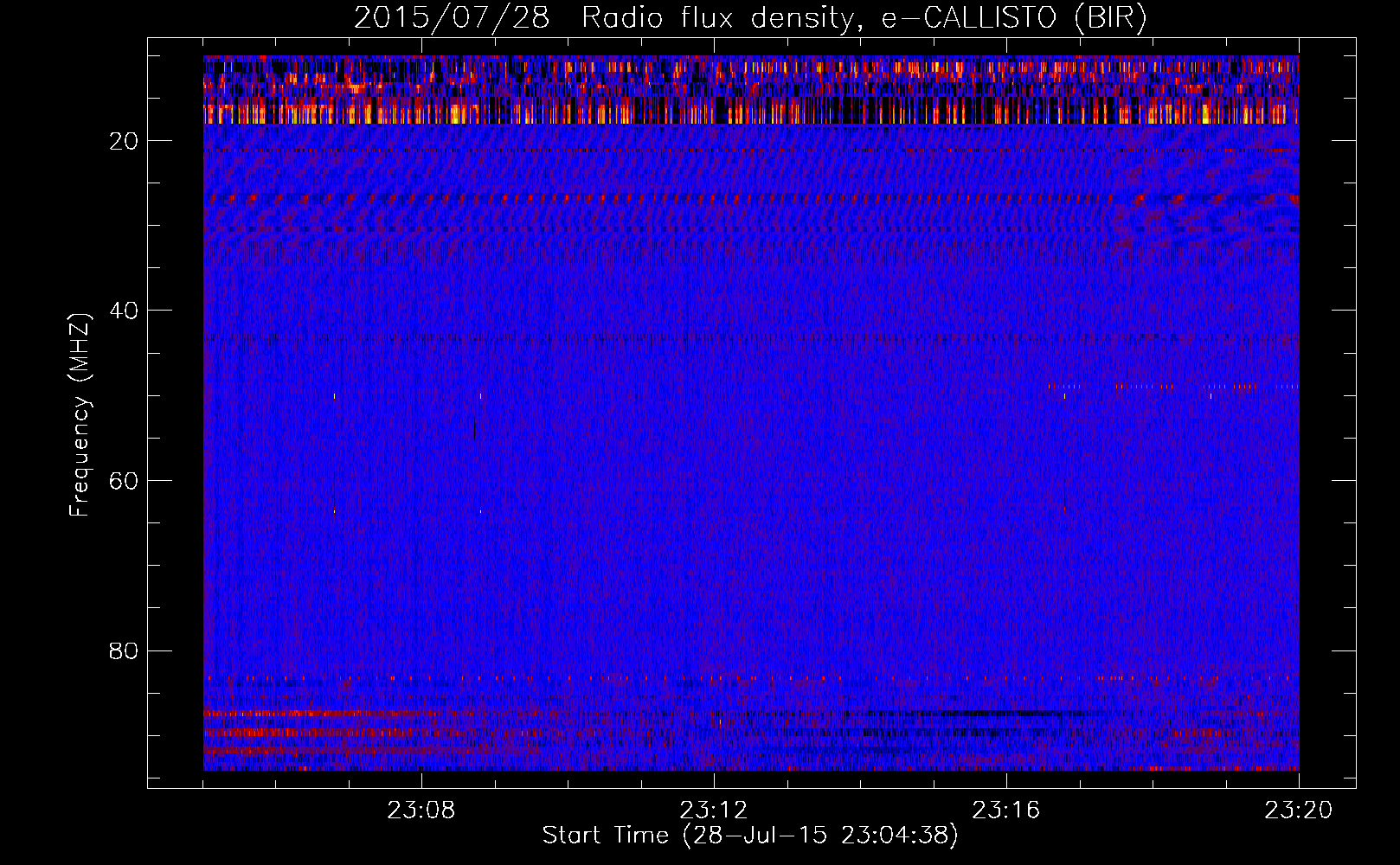Viewport: 1400px width, 865px height.
Task: Click the 23:08 time tick label
Action: pos(421,811)
